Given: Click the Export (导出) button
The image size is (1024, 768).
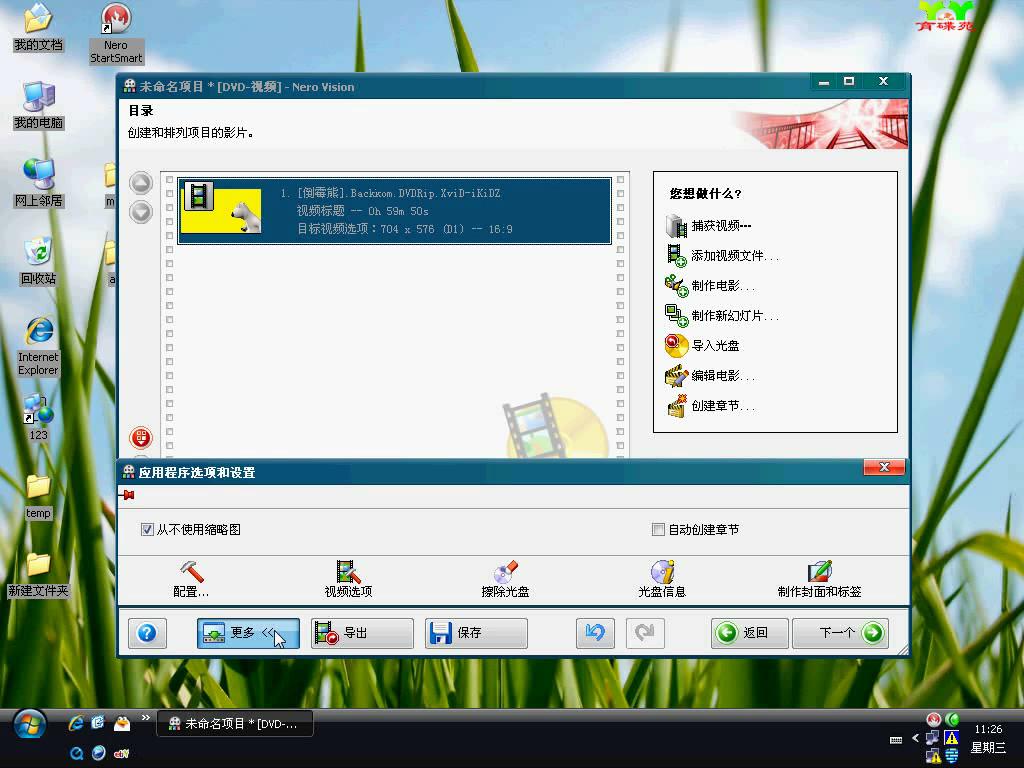Looking at the screenshot, I should pos(362,633).
